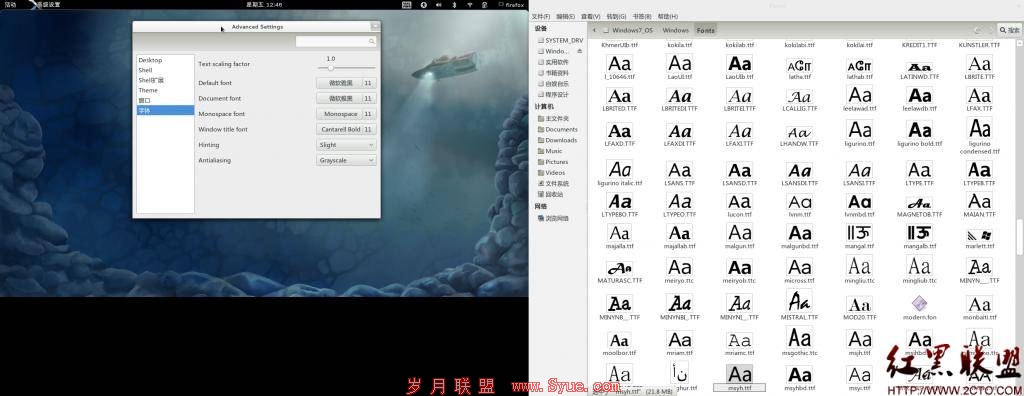The height and width of the screenshot is (396, 1024).
Task: Open the 书签(B) menu in file manager
Action: (642, 16)
